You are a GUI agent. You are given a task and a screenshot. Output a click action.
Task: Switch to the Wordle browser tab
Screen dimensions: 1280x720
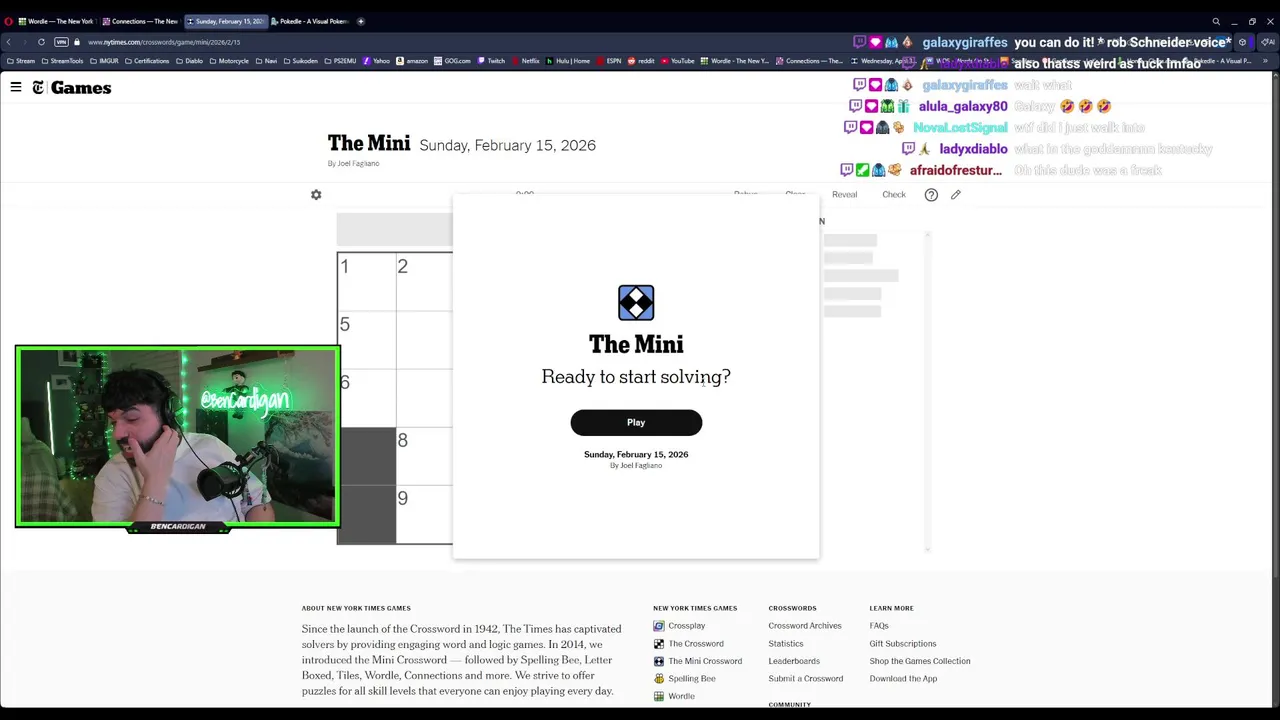pos(55,21)
